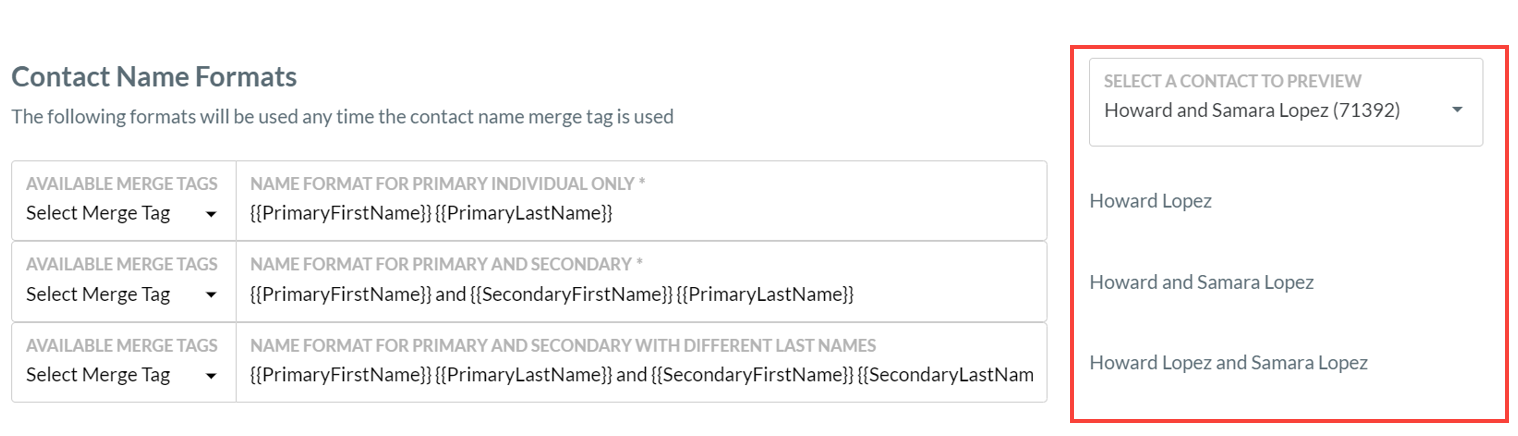Viewport: 1518px width, 436px height.
Task: Click the different last names format field
Action: click(x=642, y=362)
